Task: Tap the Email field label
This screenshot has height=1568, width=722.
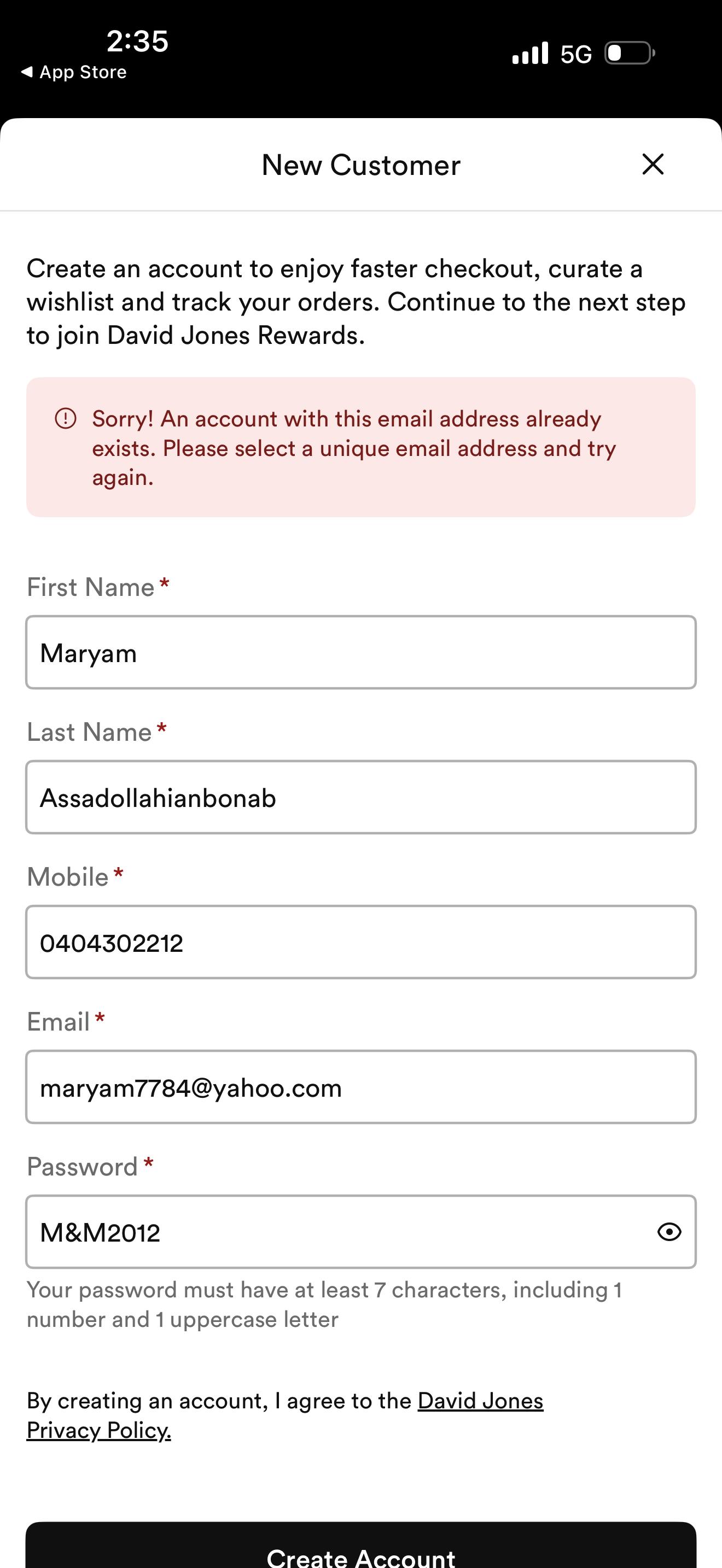Action: coord(59,1022)
